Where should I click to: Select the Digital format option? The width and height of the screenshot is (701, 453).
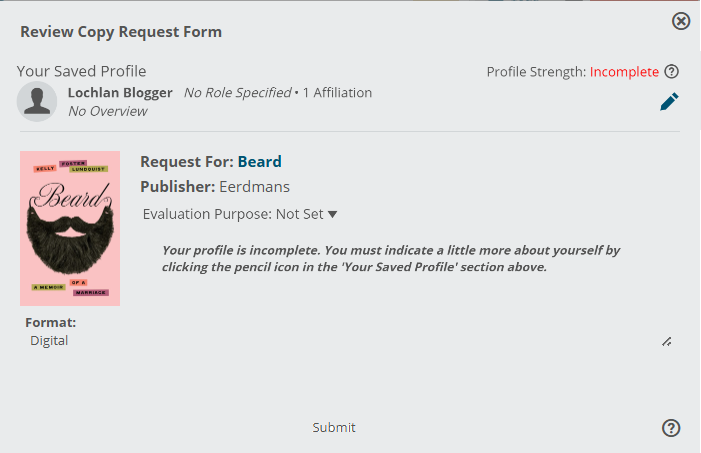coord(49,341)
